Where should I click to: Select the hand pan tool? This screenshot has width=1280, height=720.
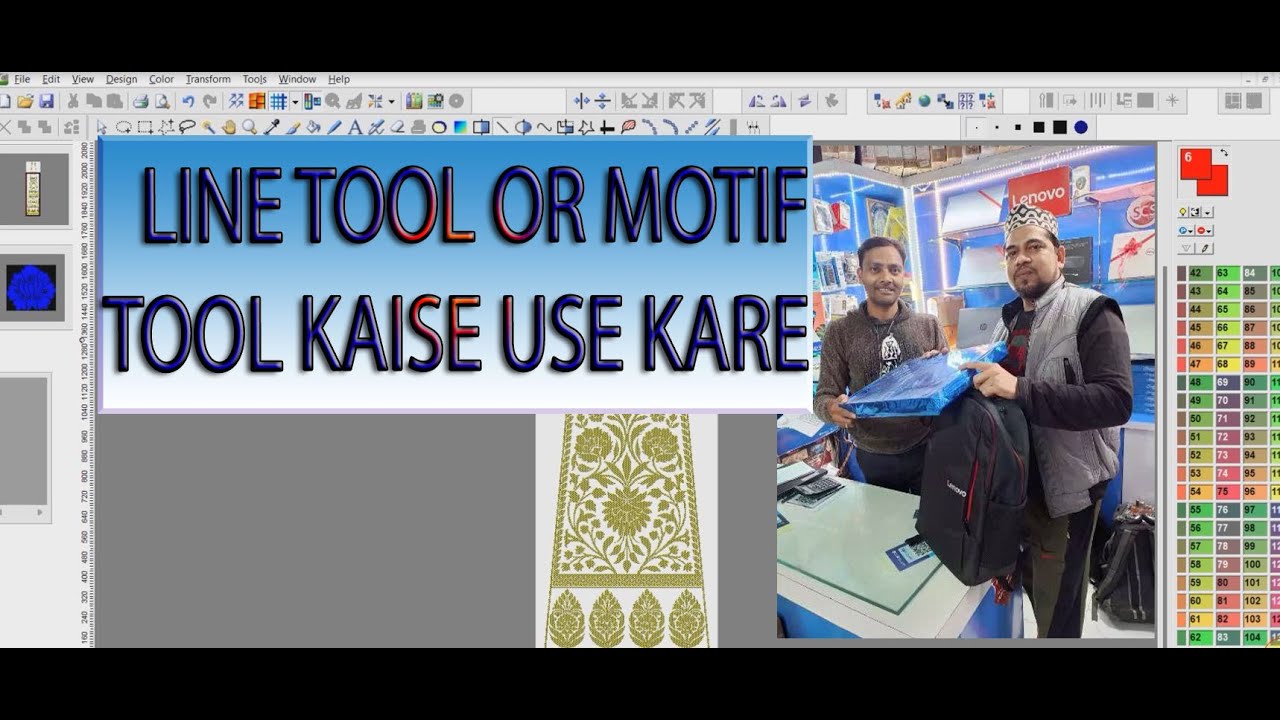[x=229, y=127]
